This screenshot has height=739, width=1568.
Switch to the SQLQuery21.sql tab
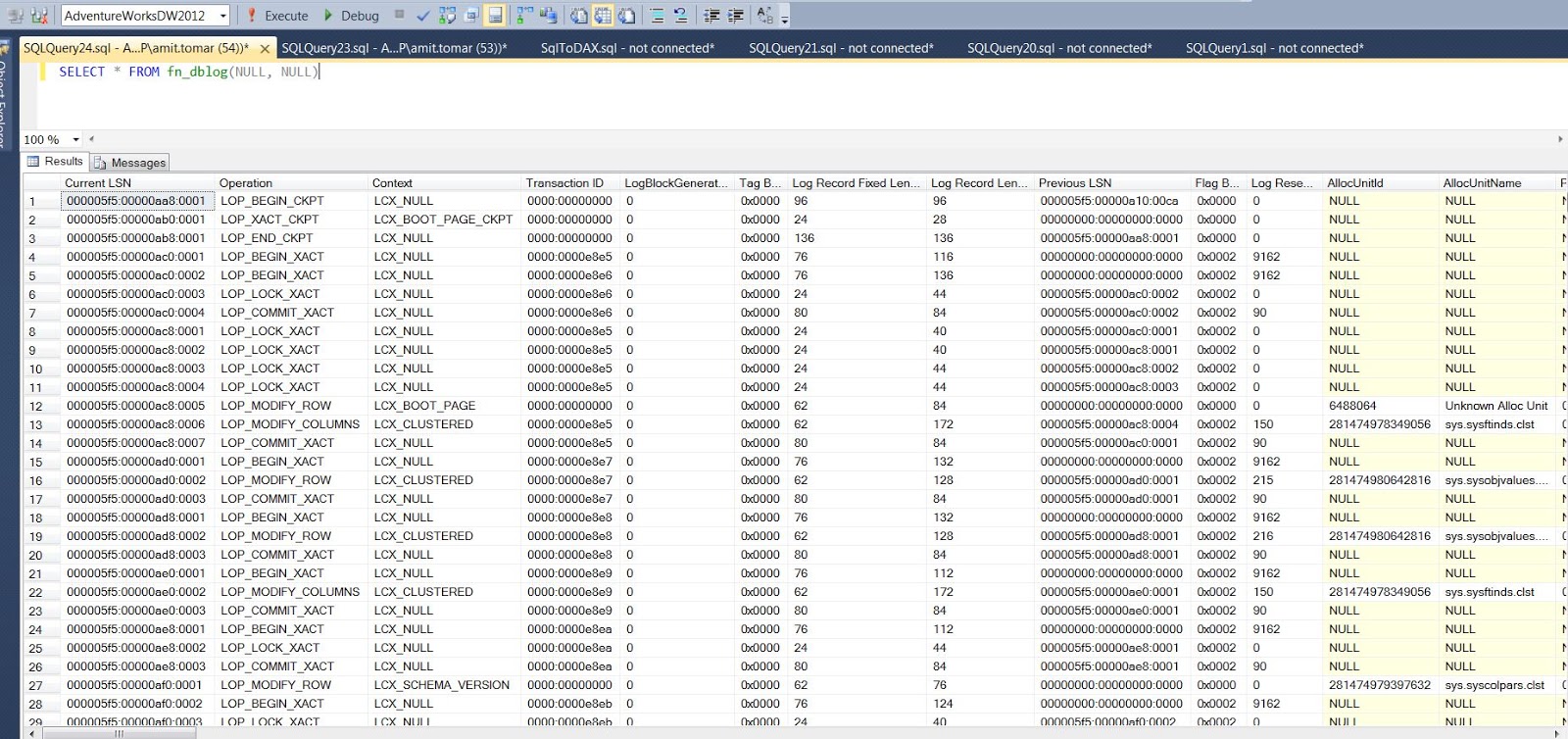pyautogui.click(x=841, y=48)
